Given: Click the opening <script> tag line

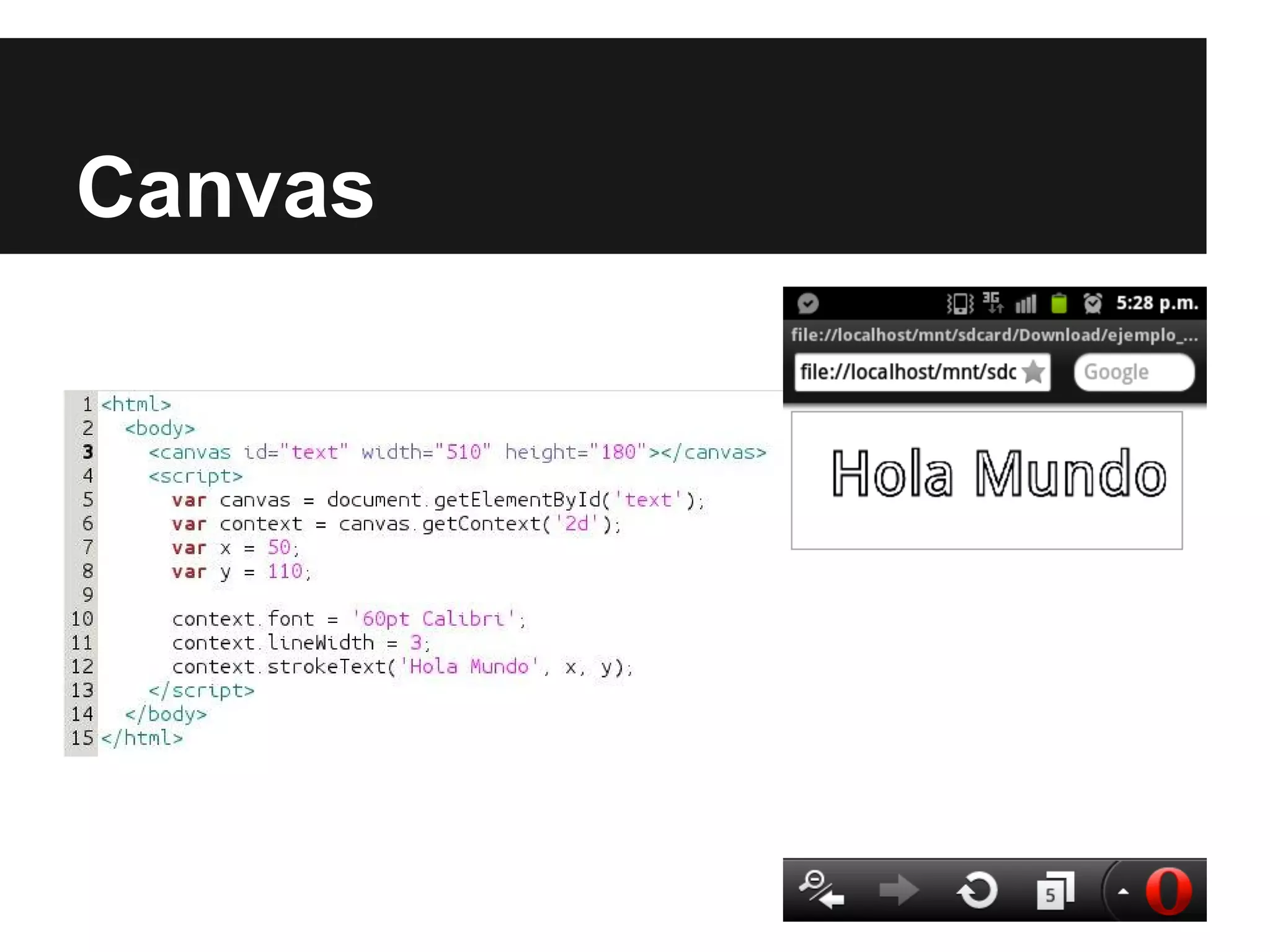Looking at the screenshot, I should click(x=195, y=476).
